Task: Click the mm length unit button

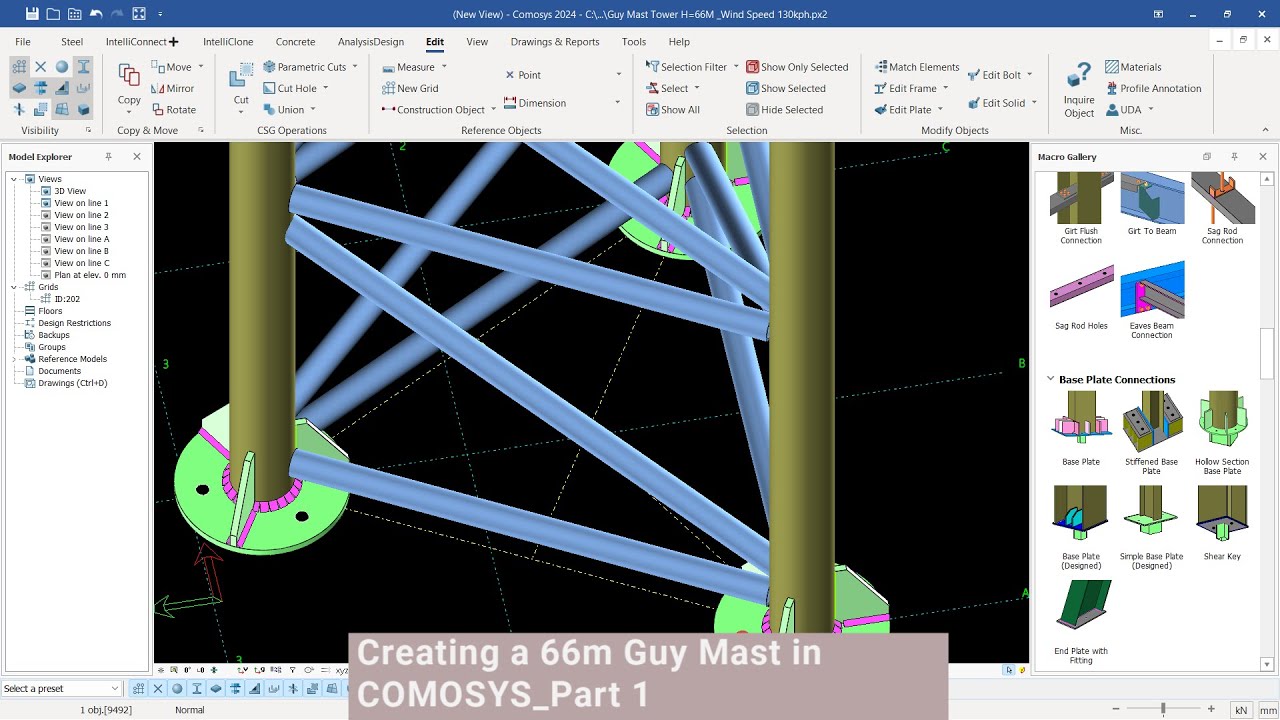Action: [x=1267, y=710]
